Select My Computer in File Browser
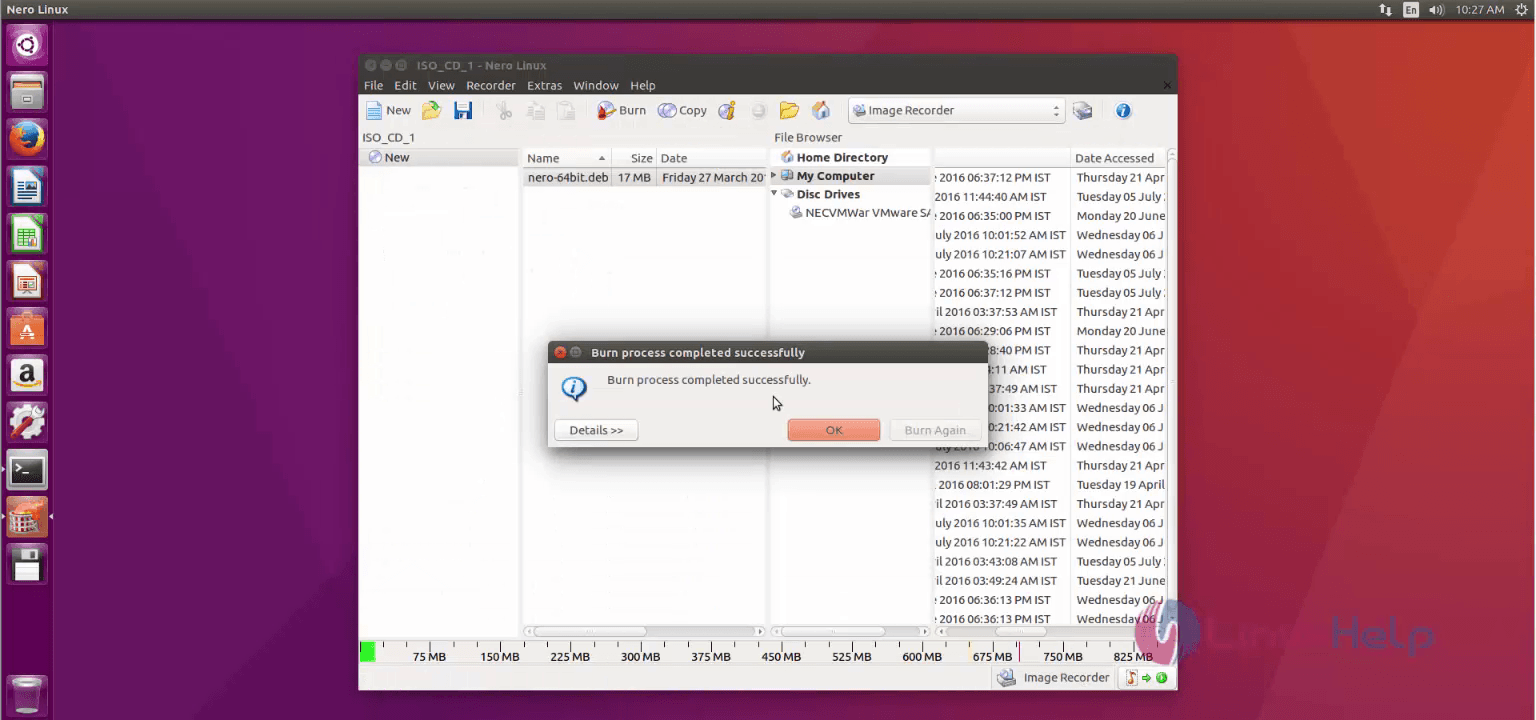Image resolution: width=1536 pixels, height=720 pixels. [835, 176]
